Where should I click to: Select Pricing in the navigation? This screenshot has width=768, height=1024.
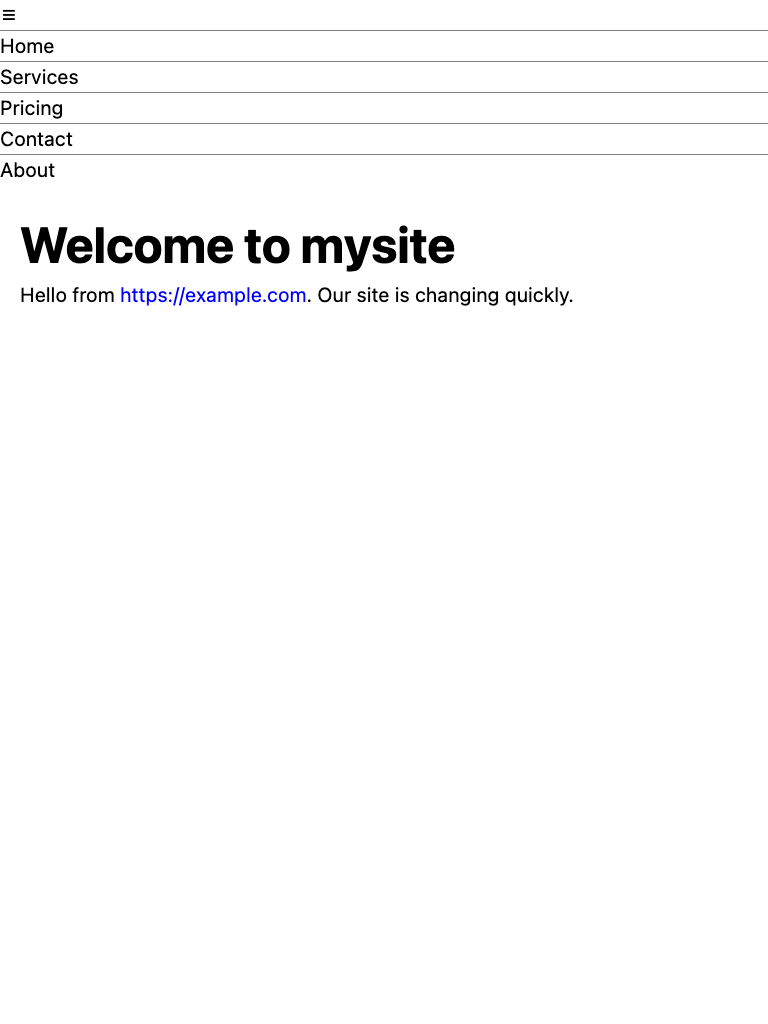[31, 108]
